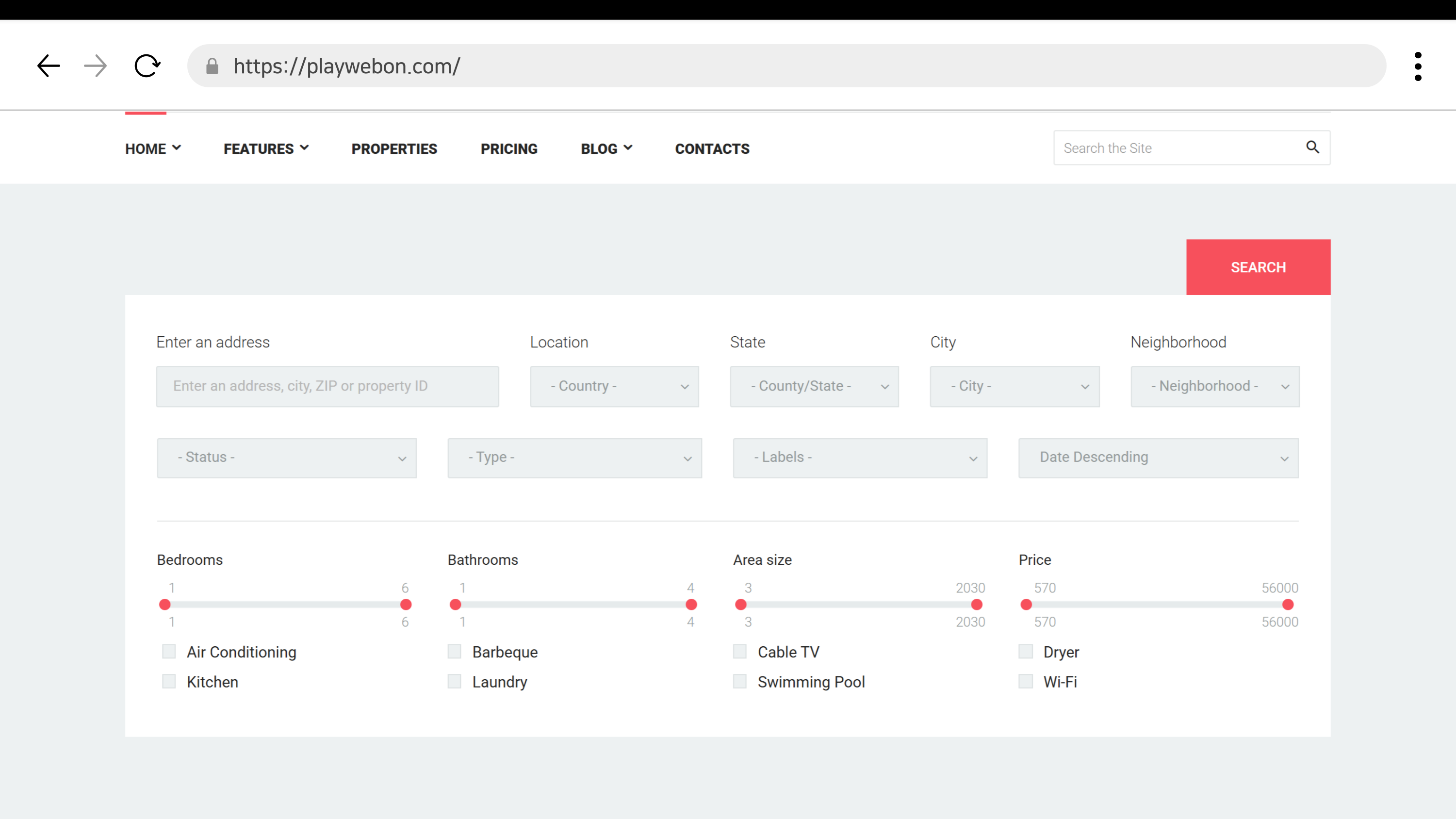This screenshot has width=1456, height=819.
Task: Click the browser back arrow
Action: point(49,66)
